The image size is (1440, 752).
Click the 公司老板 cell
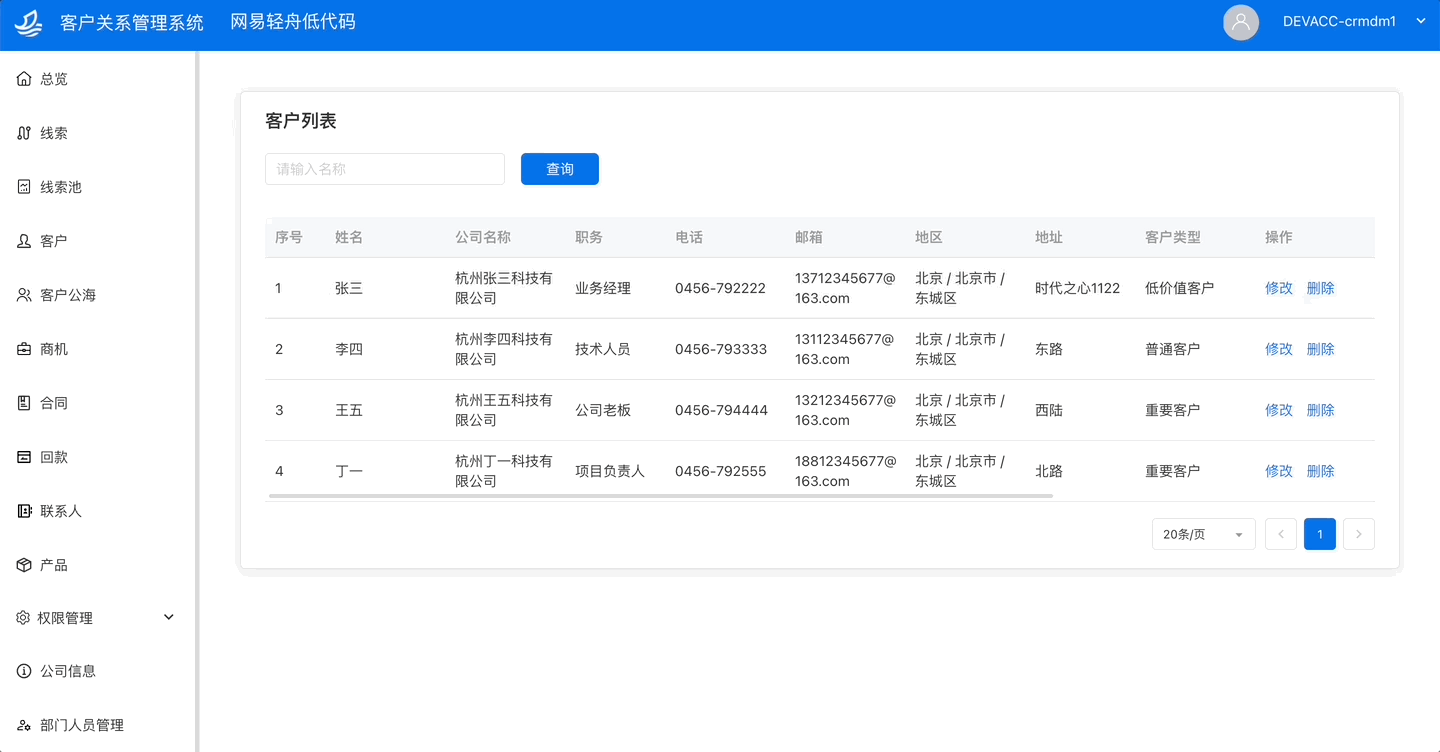point(603,410)
